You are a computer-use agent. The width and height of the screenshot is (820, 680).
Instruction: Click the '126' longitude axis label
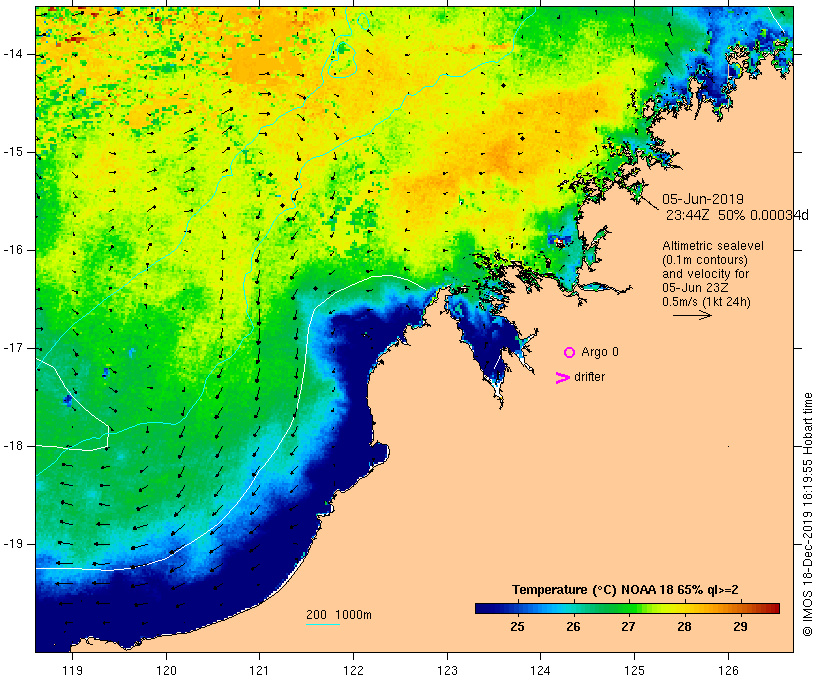point(728,670)
